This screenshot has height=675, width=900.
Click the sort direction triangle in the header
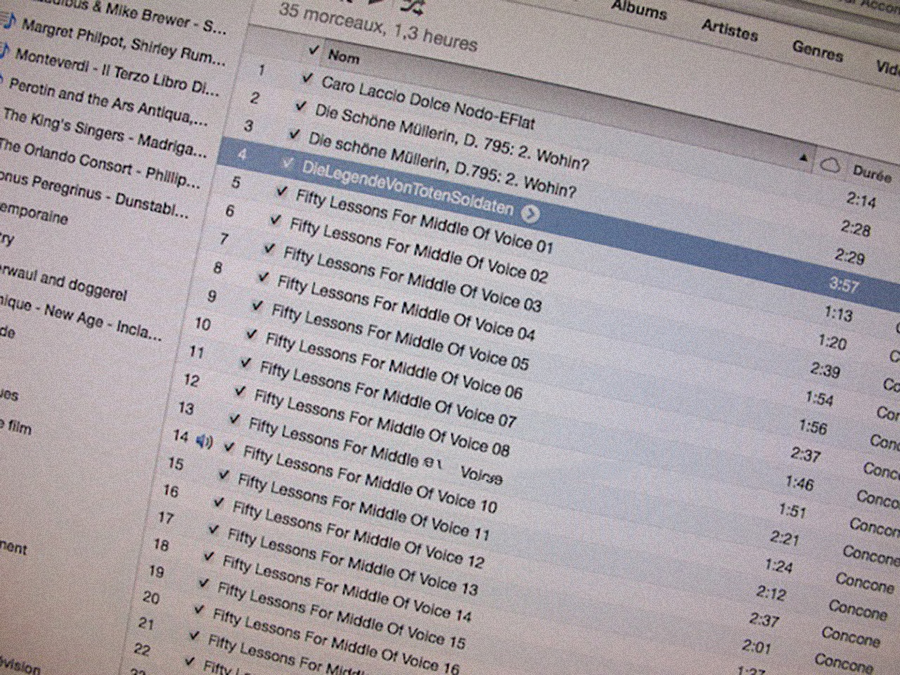click(805, 158)
